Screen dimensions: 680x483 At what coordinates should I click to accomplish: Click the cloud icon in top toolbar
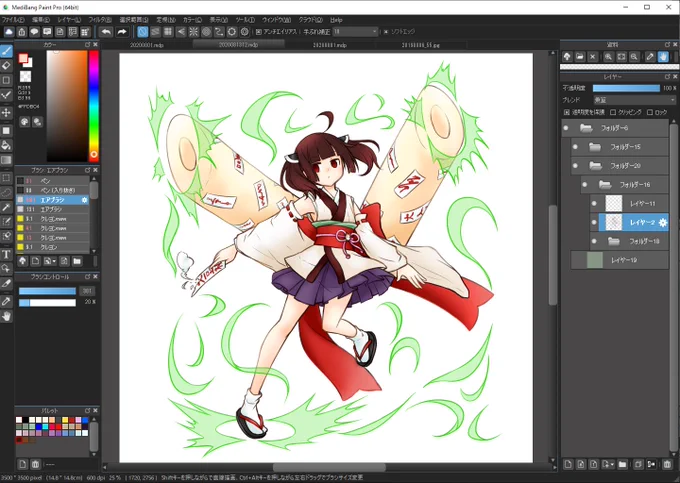pyautogui.click(x=9, y=32)
